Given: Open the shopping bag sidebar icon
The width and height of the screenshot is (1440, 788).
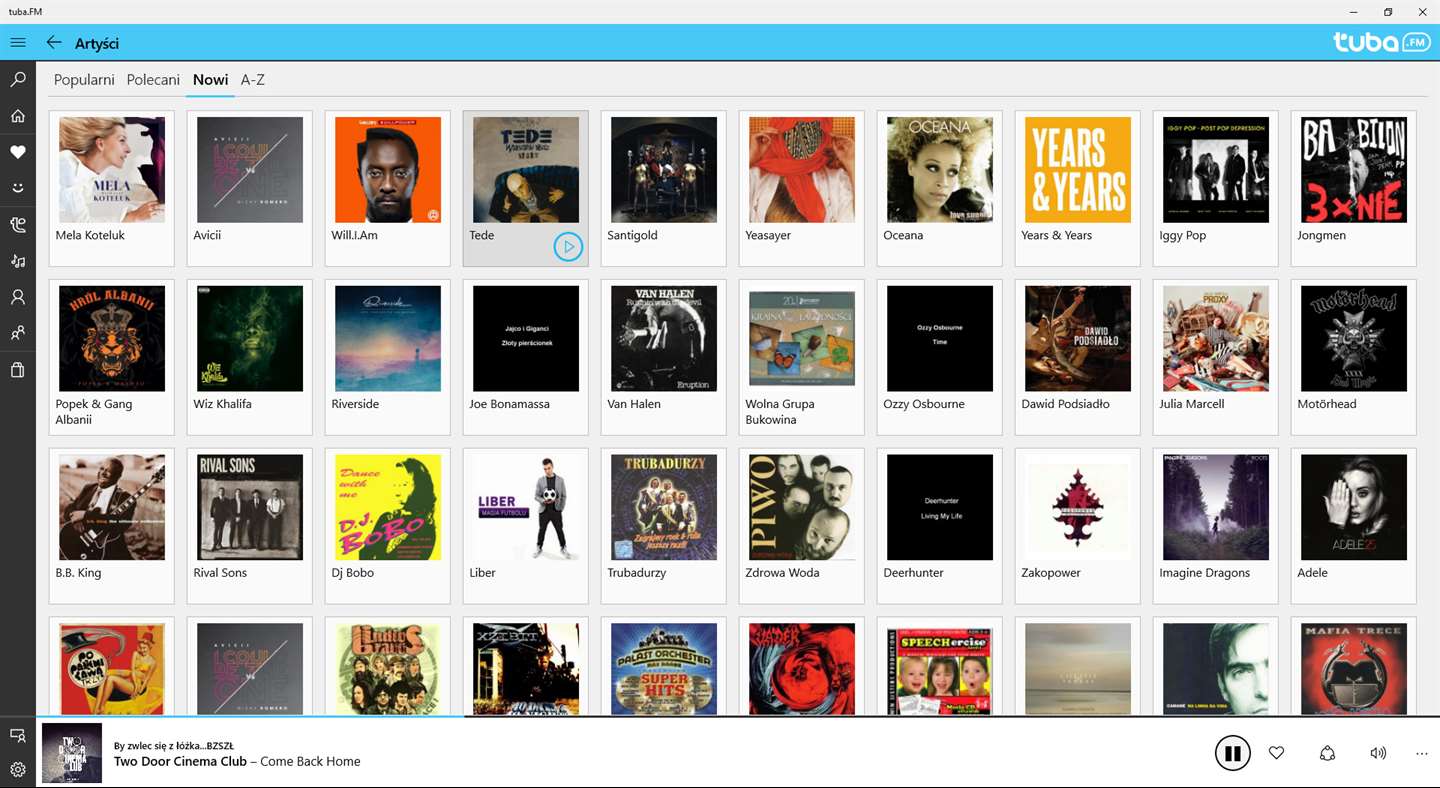Looking at the screenshot, I should pyautogui.click(x=18, y=370).
